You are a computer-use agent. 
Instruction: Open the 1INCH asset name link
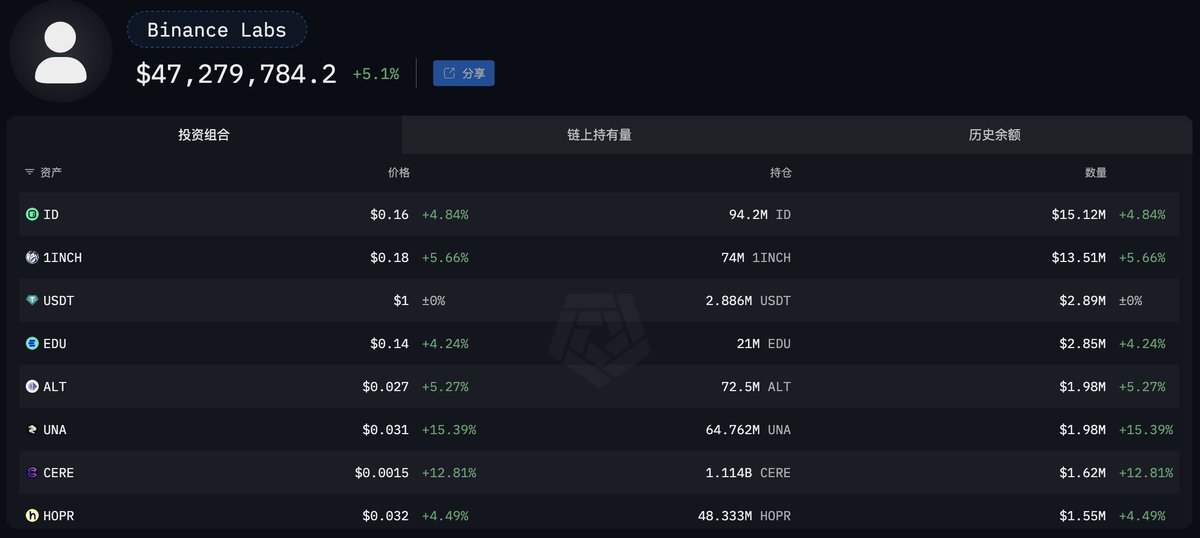[x=63, y=258]
